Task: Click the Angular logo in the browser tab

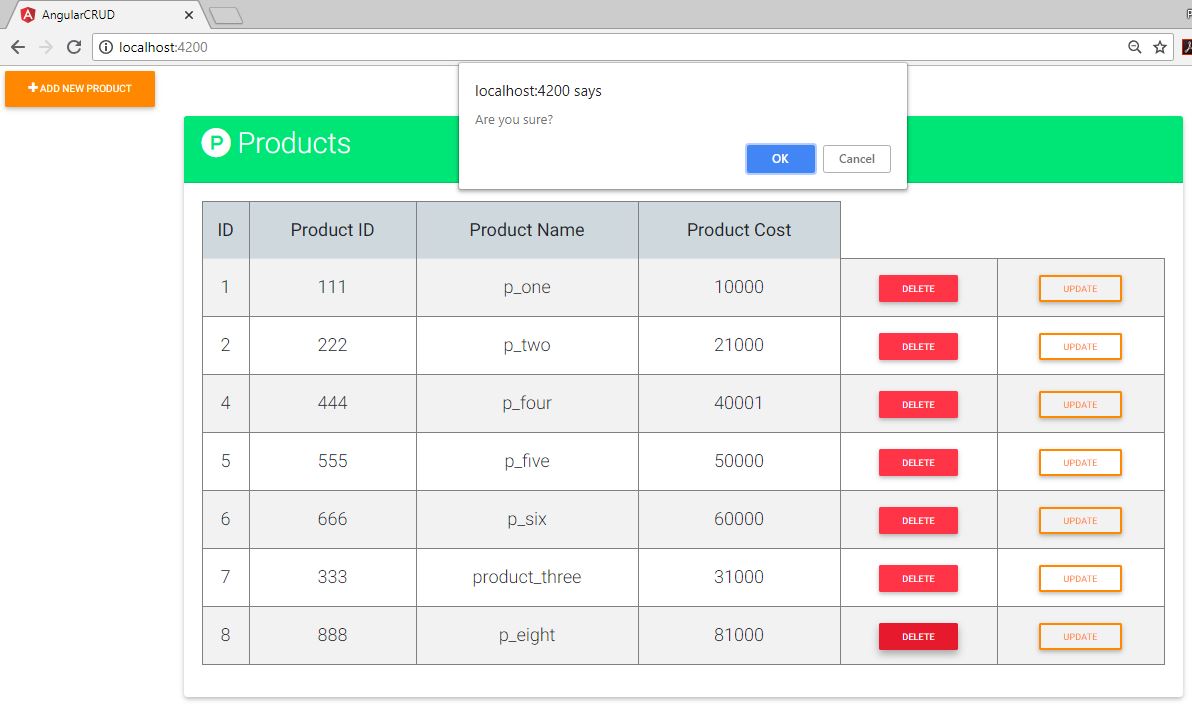Action: click(x=29, y=14)
